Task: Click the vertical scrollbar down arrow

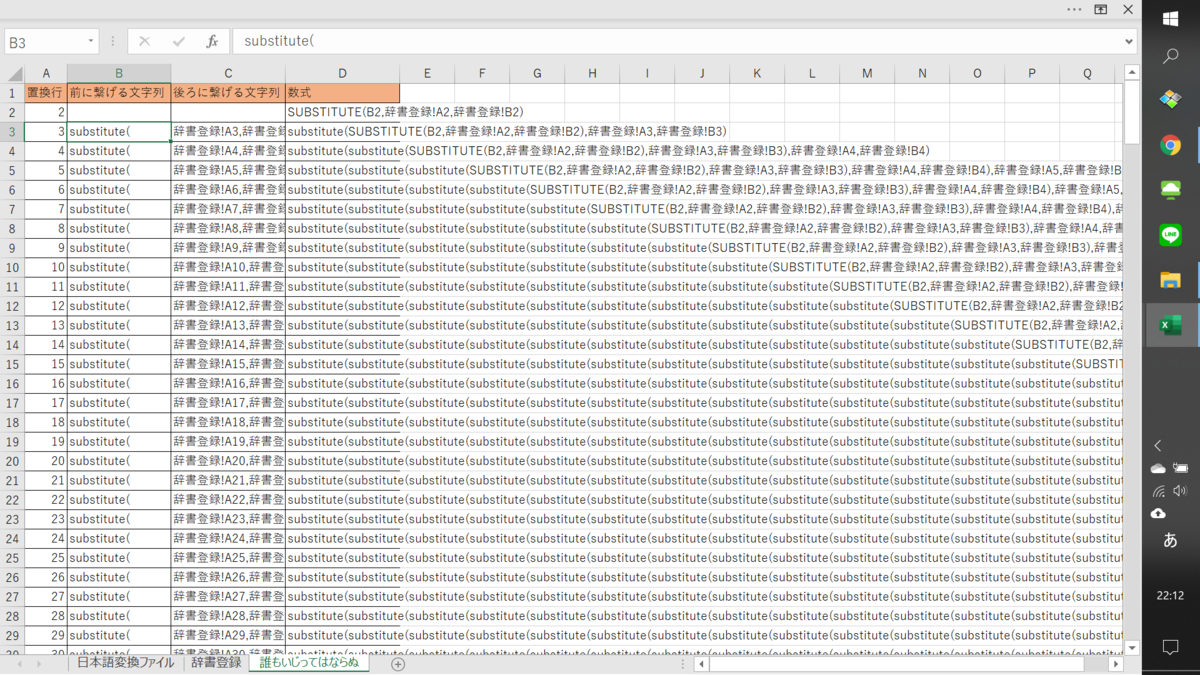Action: 1132,647
